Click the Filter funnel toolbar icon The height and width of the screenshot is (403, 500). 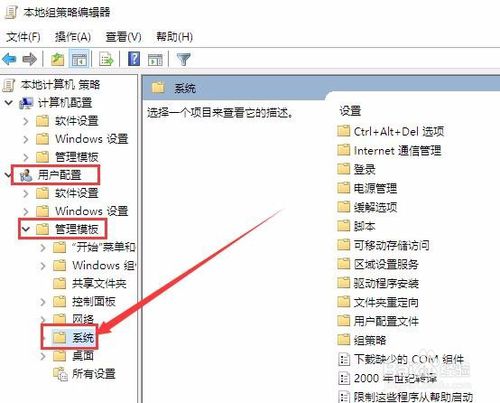click(183, 59)
